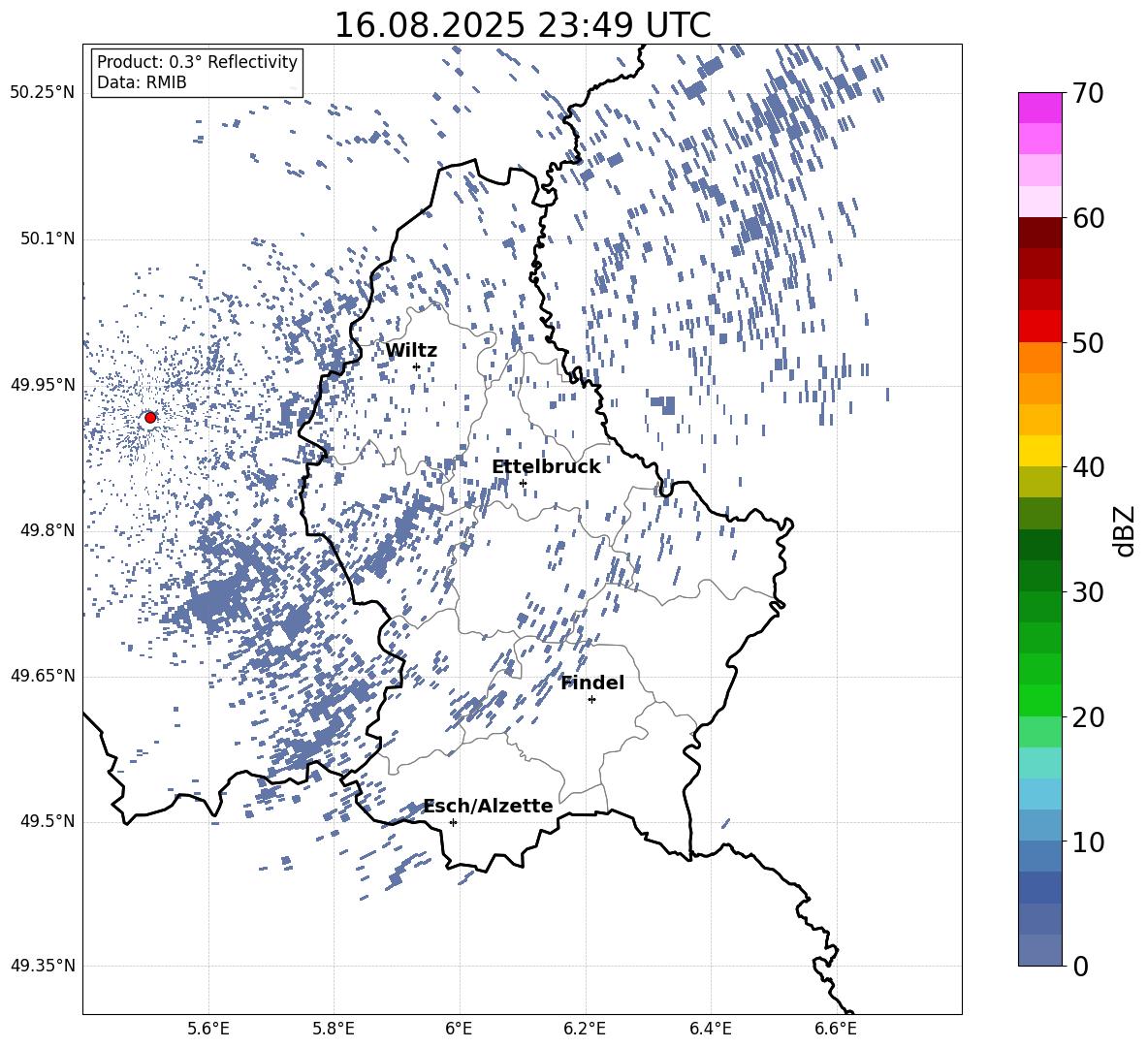Viewport: 1148px width, 1048px height.
Task: Click the 6.2°E longitude label
Action: [585, 1029]
